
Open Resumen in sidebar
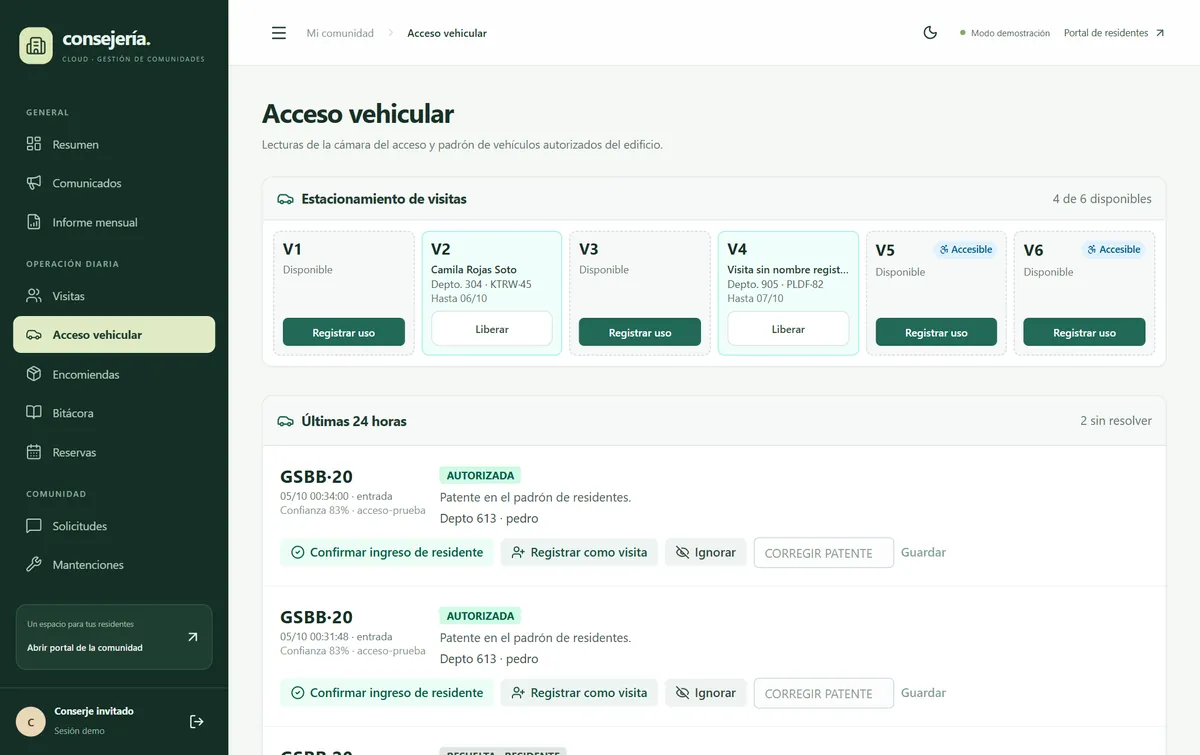tap(114, 144)
